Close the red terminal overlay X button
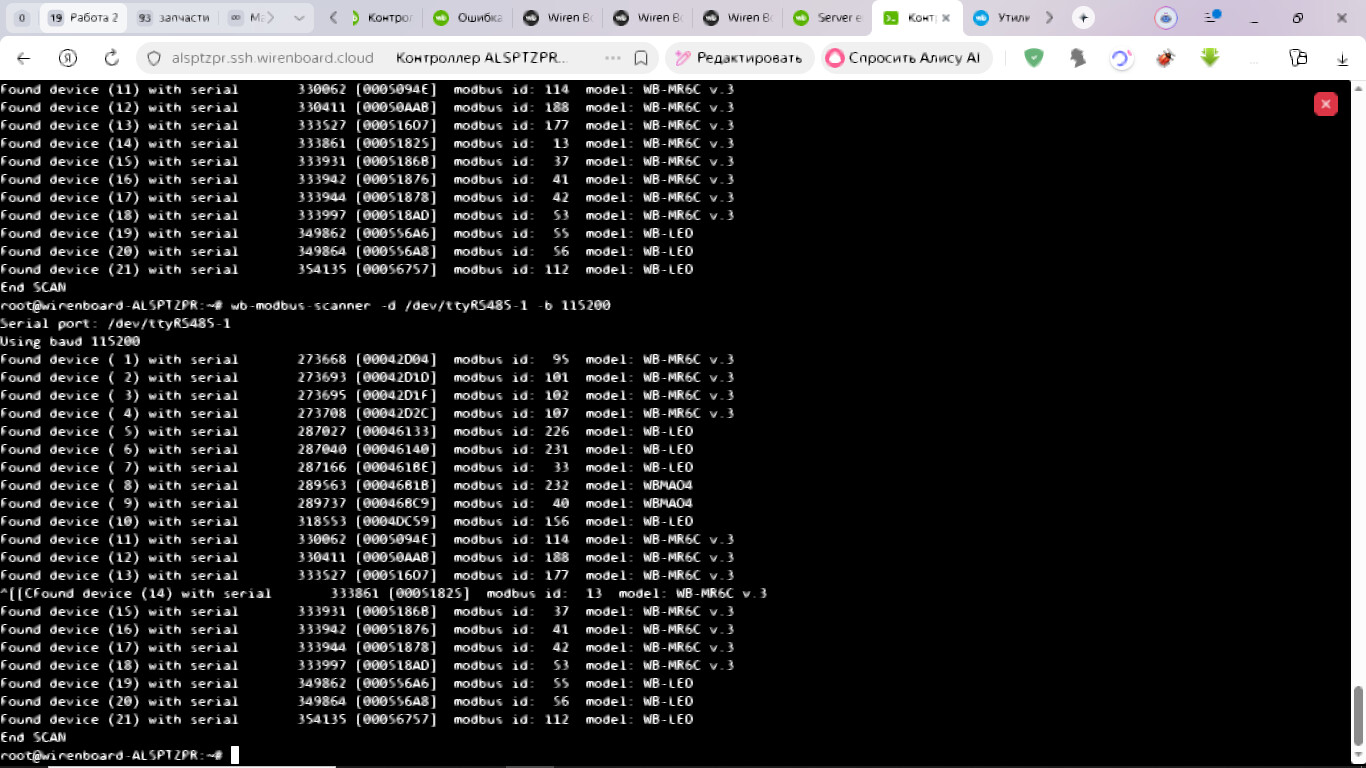1366x768 pixels. (1325, 104)
